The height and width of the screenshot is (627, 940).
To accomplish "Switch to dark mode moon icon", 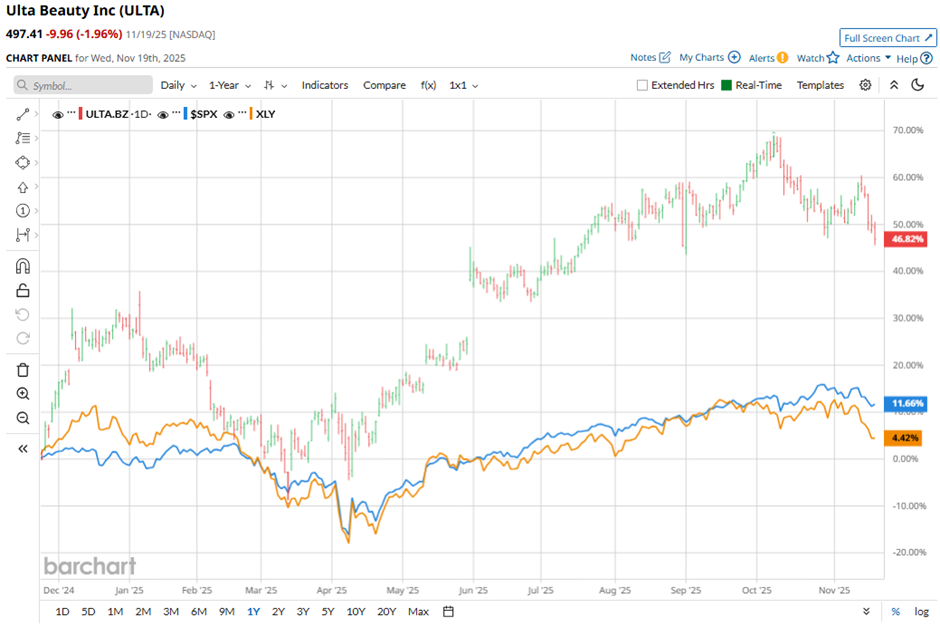I will tap(918, 85).
